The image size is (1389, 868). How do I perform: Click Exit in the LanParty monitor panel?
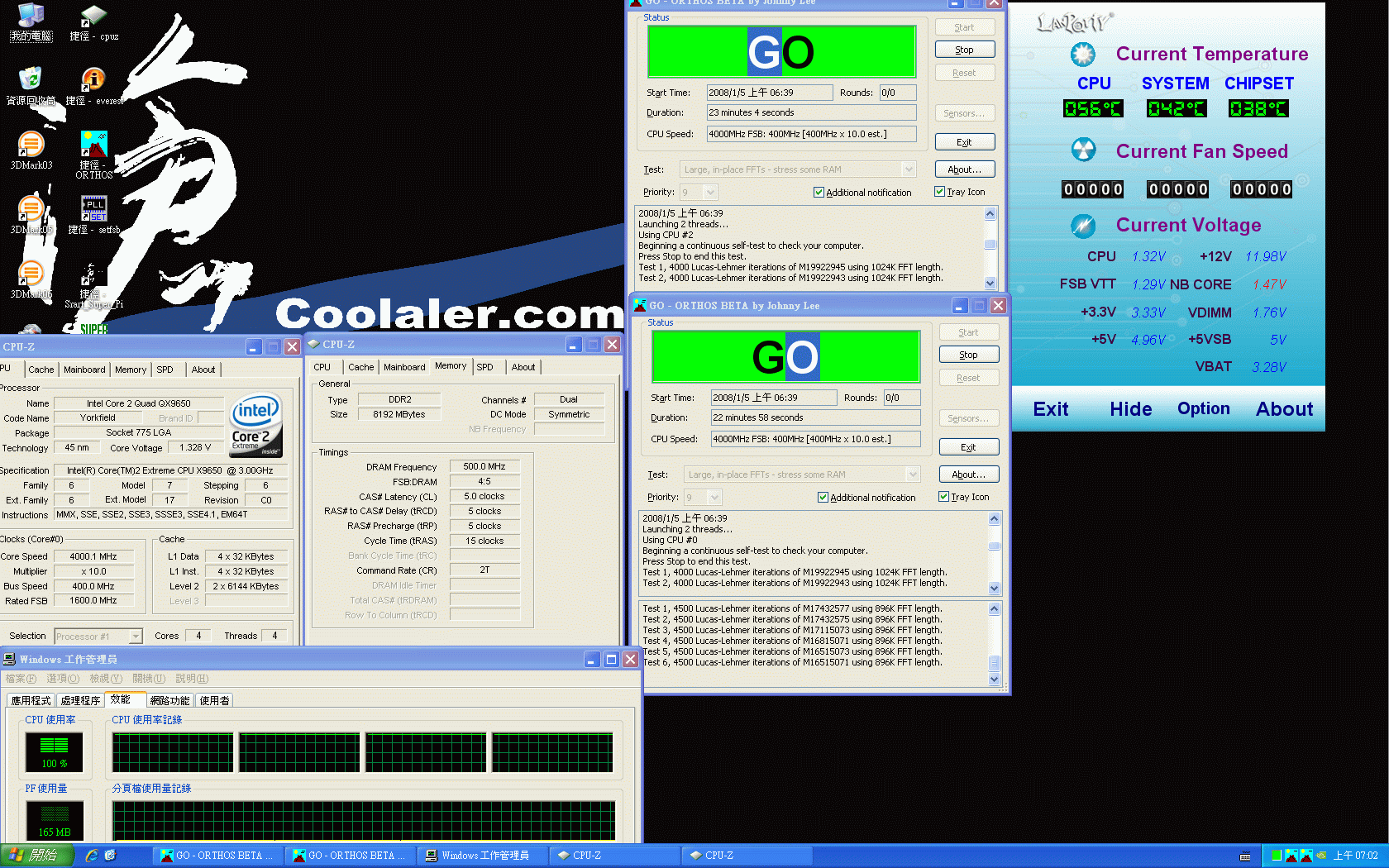click(1051, 409)
